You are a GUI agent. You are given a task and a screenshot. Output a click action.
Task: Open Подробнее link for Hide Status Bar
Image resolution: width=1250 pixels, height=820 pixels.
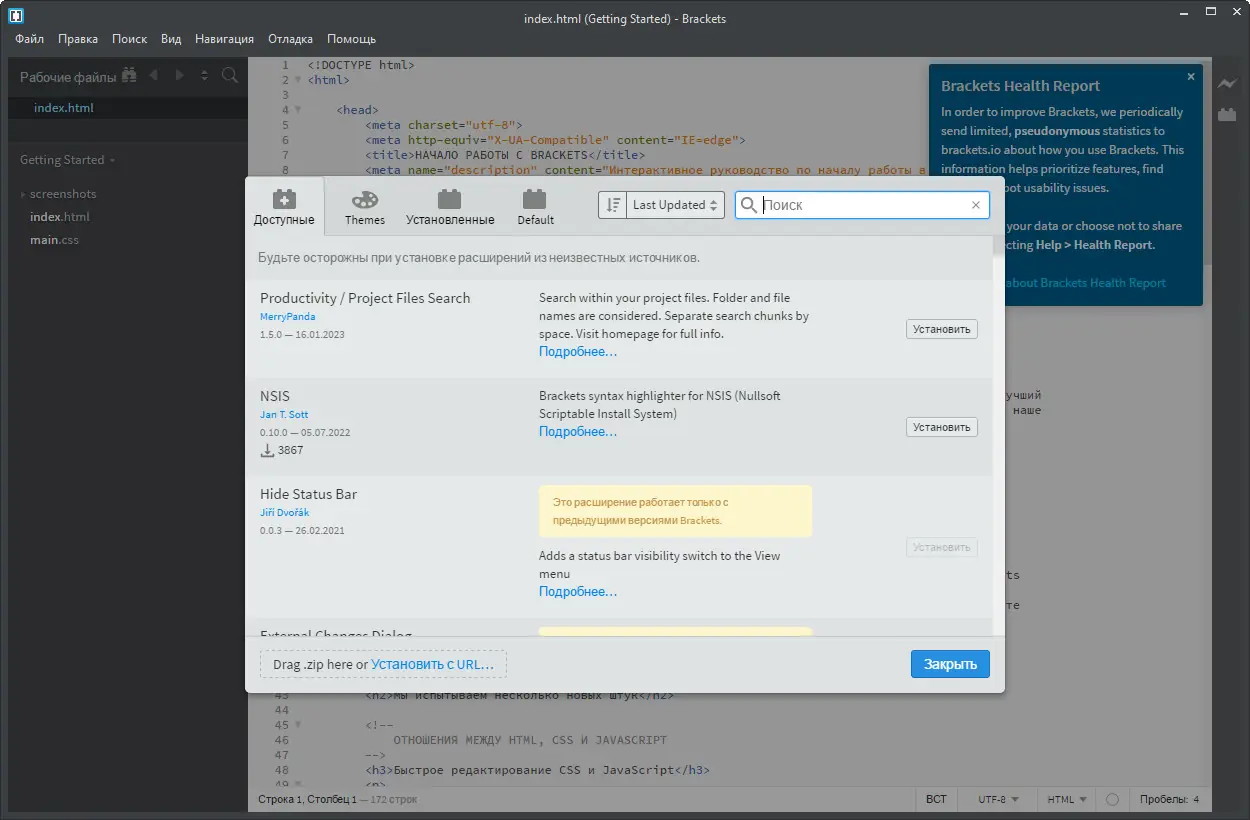(578, 592)
